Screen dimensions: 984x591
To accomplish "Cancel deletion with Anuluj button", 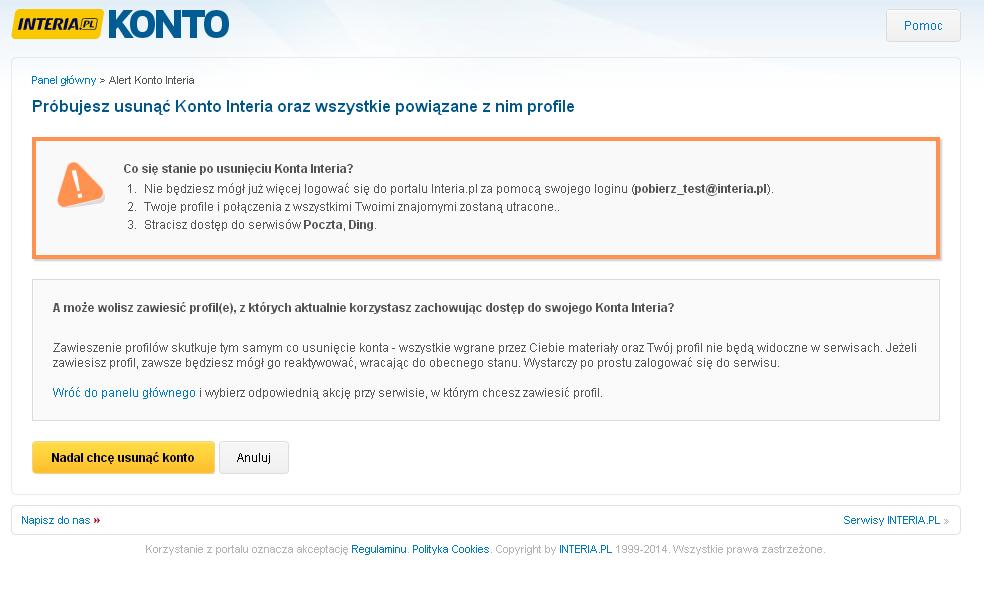I will tap(254, 457).
